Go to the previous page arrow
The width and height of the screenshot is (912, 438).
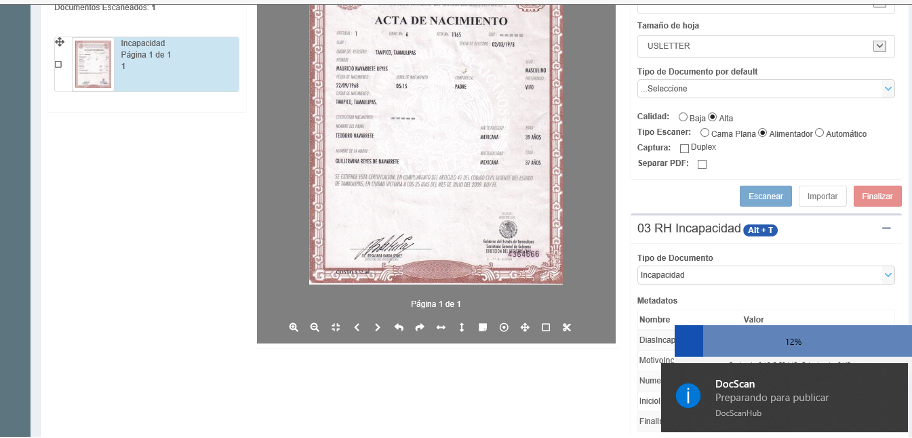click(357, 327)
